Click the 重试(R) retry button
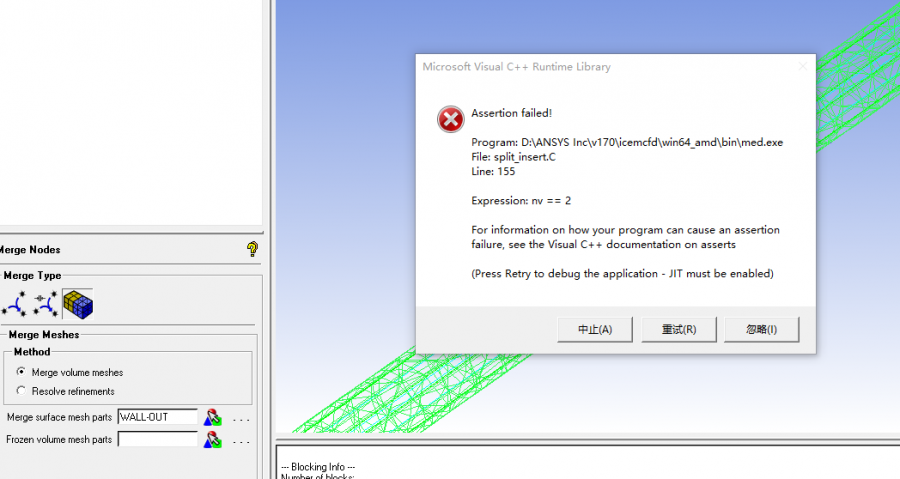Screen dimensions: 900x479 click(678, 329)
